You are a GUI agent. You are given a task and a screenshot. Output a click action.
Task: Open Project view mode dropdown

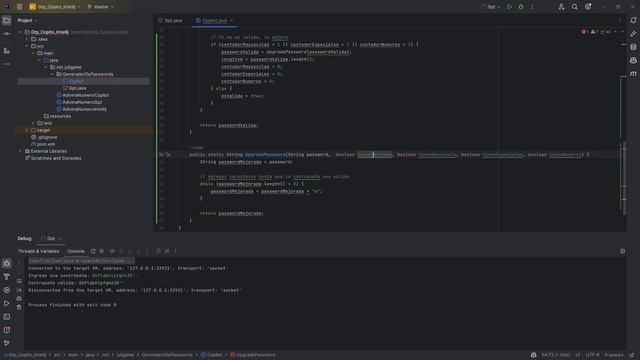(x=27, y=20)
